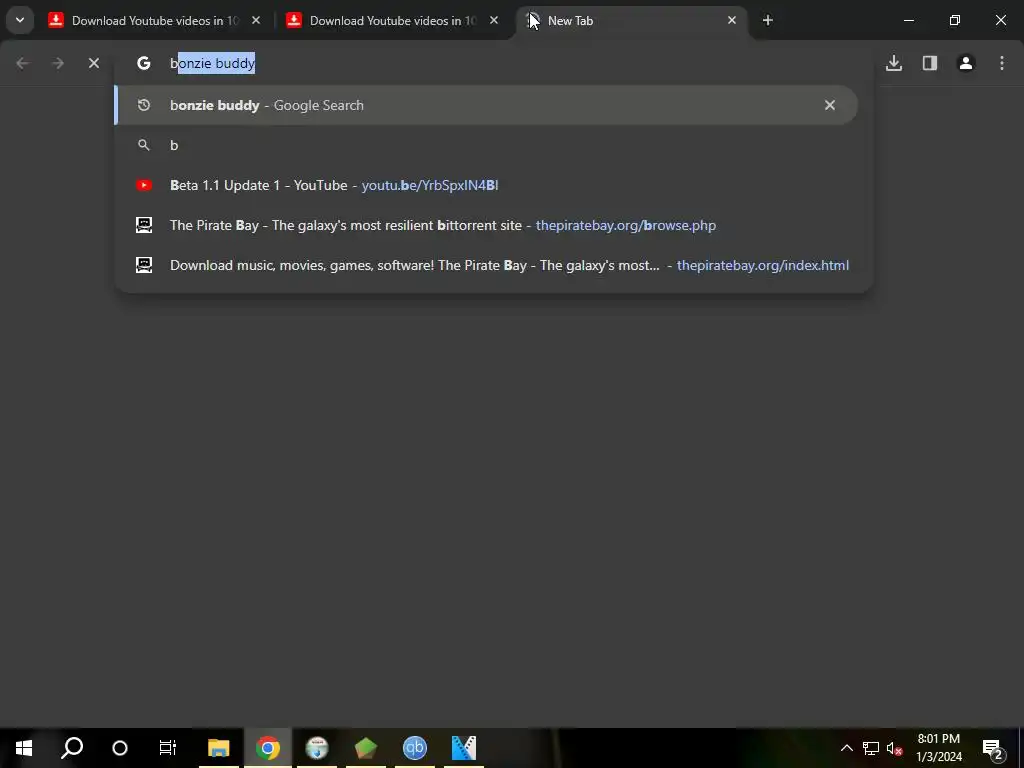This screenshot has width=1024, height=768.
Task: Go back with the back arrow
Action: click(23, 63)
